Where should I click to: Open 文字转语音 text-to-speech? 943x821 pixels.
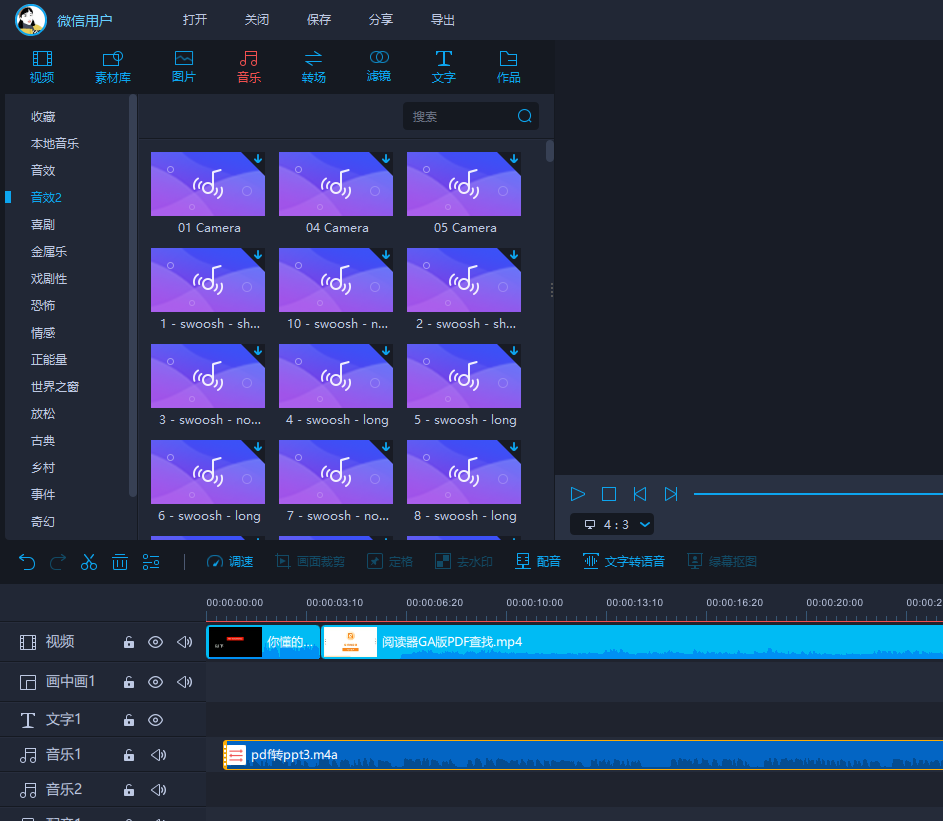[624, 562]
